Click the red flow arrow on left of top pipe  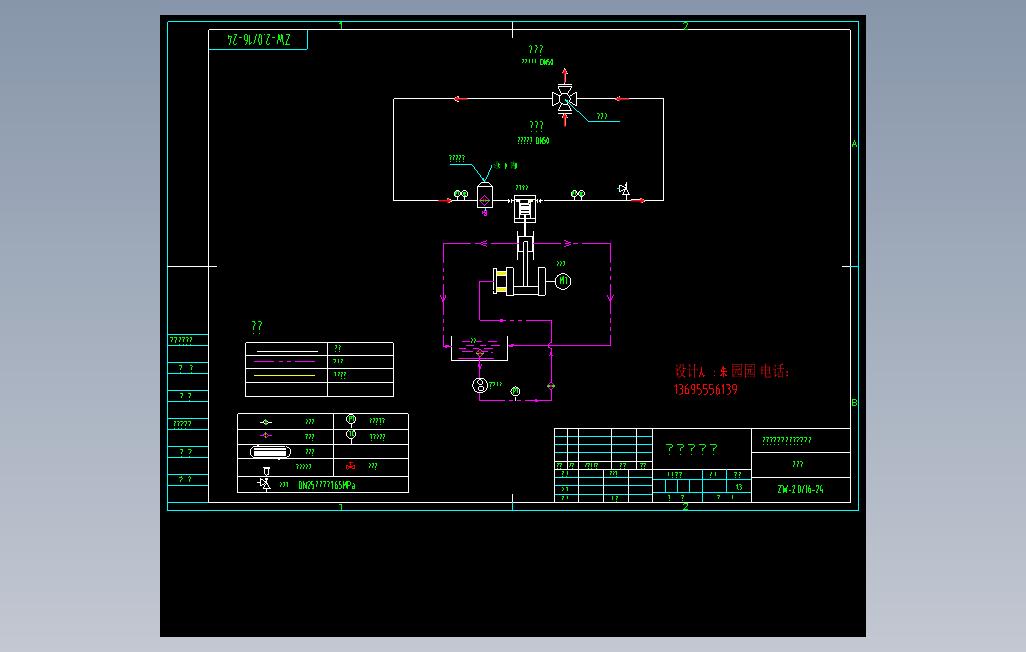coord(460,99)
